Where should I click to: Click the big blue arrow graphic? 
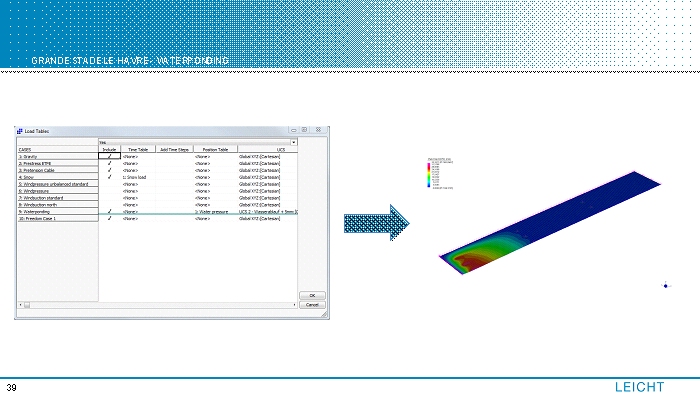[x=376, y=223]
